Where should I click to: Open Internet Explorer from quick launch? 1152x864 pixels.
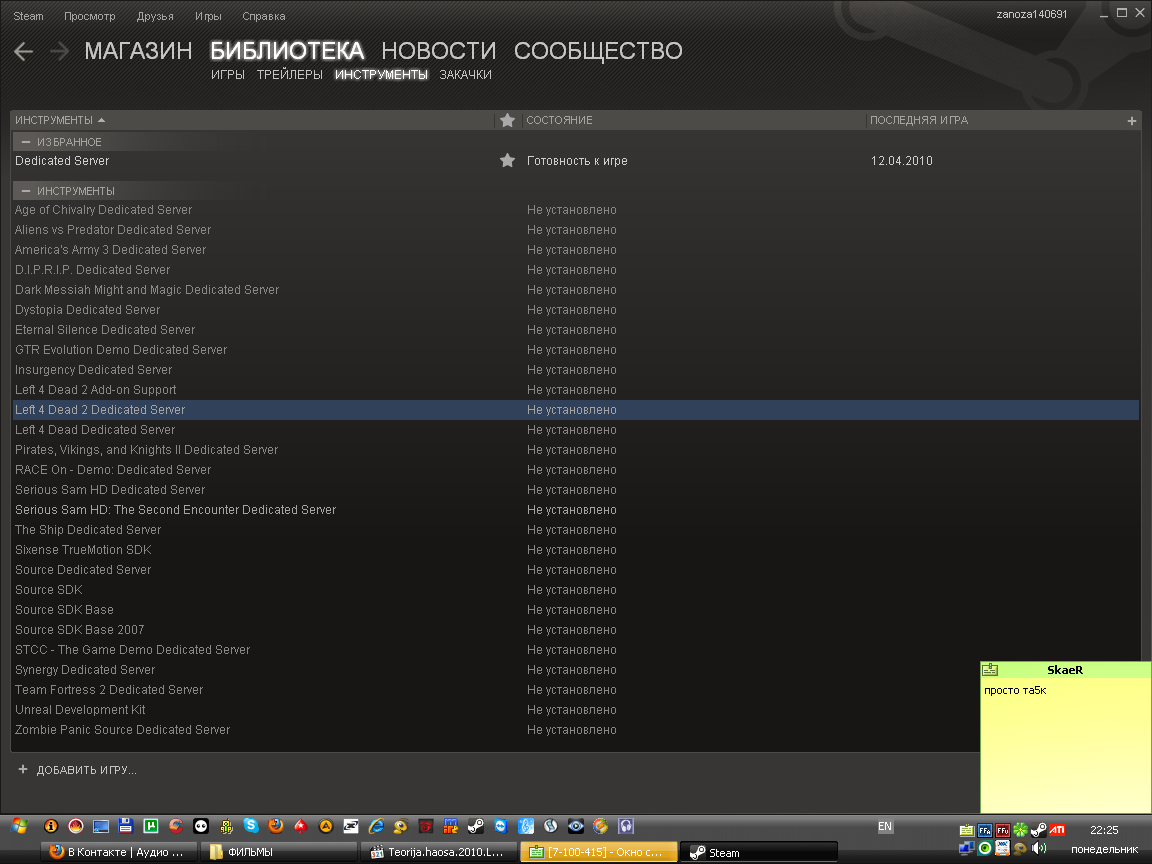point(376,826)
